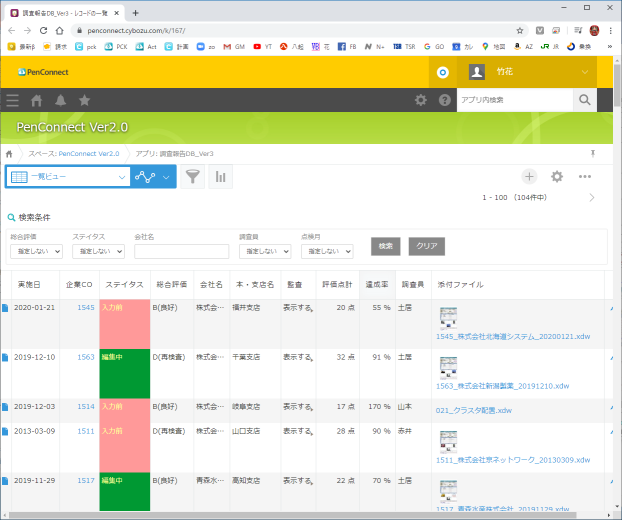622x520 pixels.
Task: Reload the browser page
Action: 44,31
